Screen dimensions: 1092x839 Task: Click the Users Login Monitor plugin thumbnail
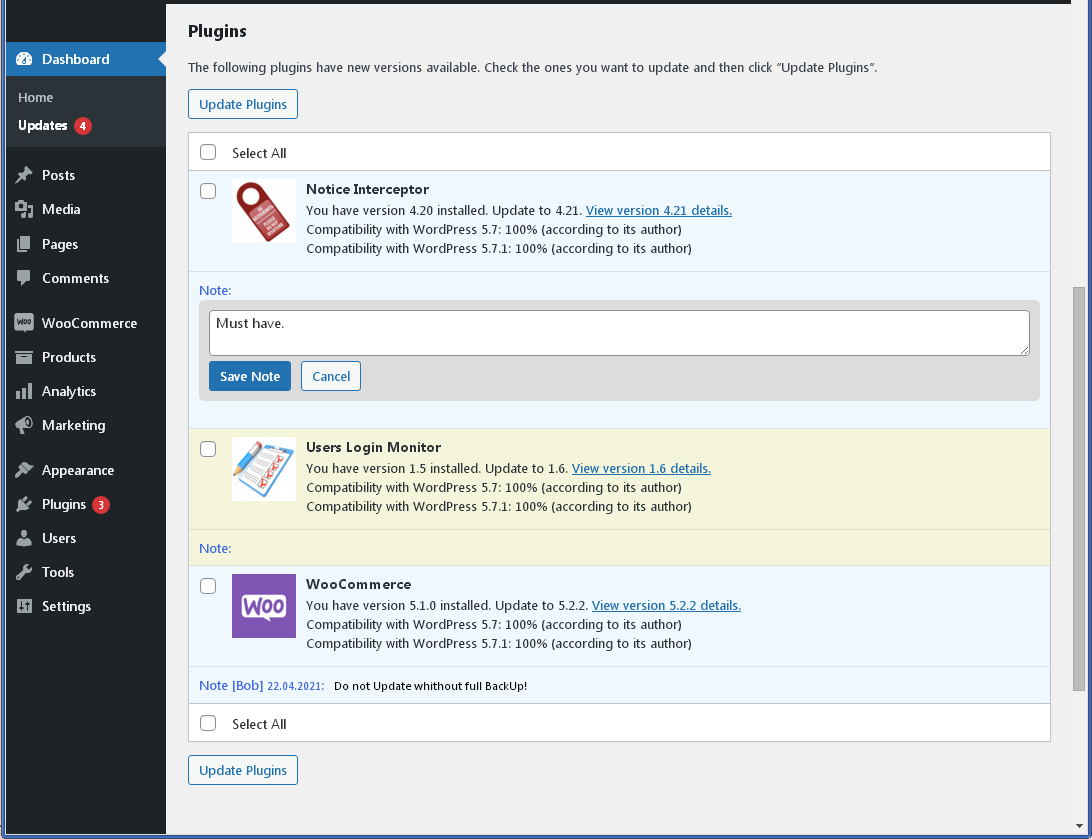tap(264, 469)
